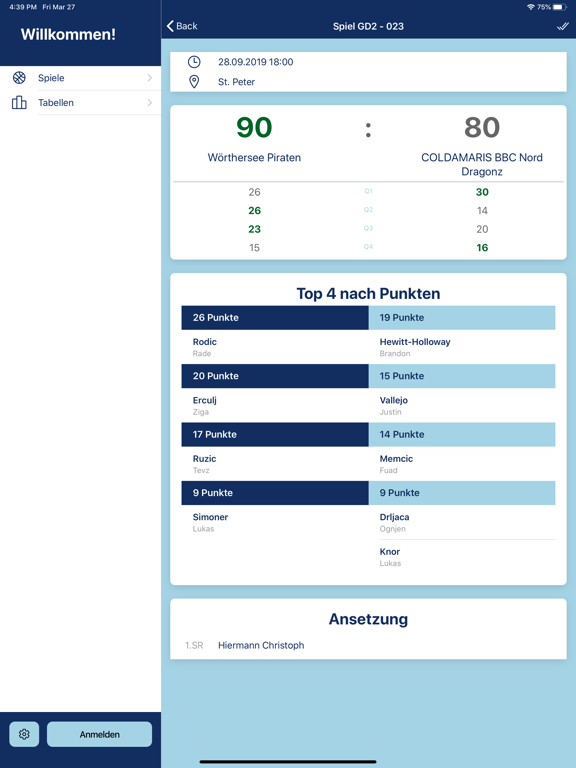Tap the double checkmark icon in header
The image size is (576, 768).
pyautogui.click(x=563, y=26)
